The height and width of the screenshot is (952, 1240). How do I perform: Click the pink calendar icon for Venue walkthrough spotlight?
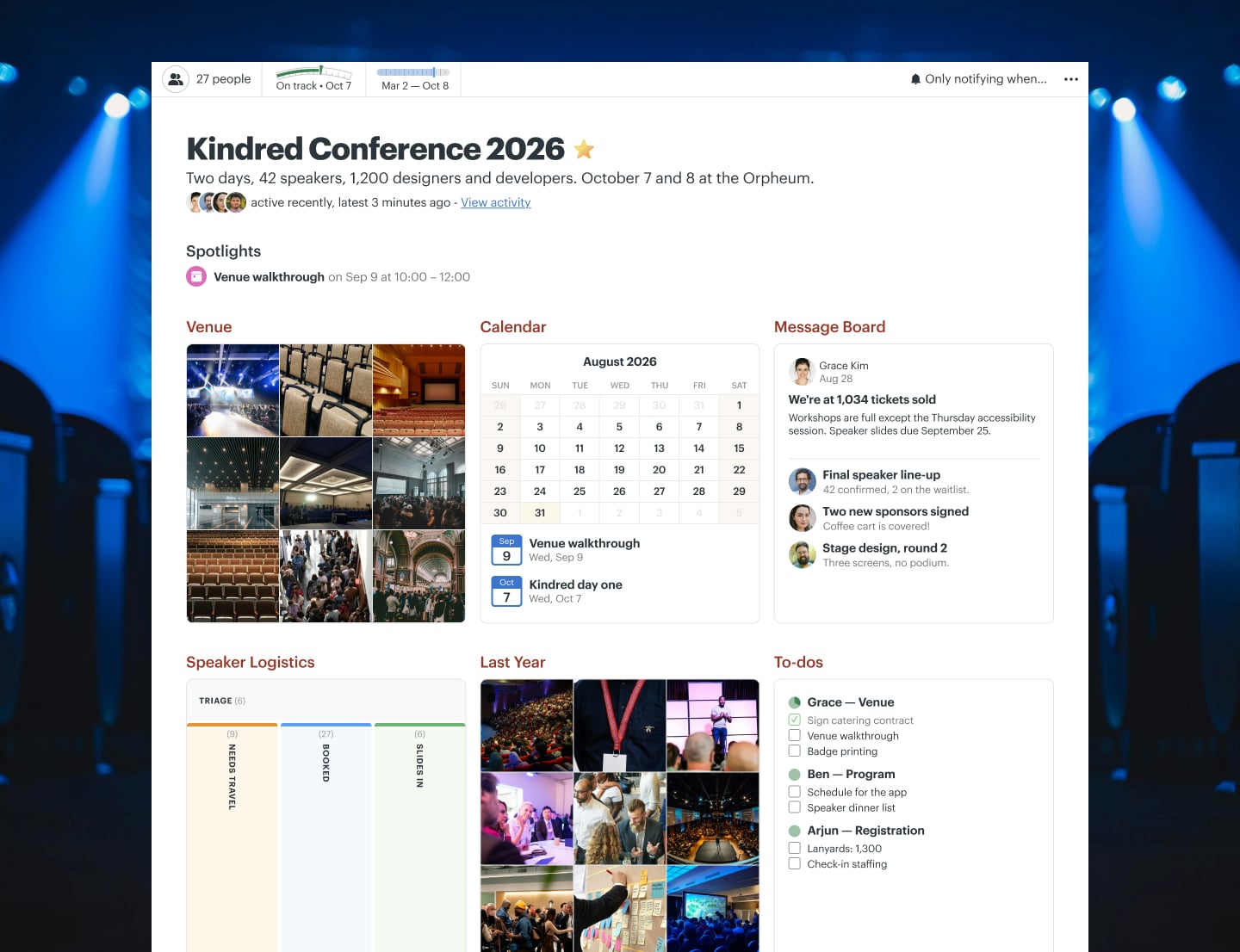point(196,276)
